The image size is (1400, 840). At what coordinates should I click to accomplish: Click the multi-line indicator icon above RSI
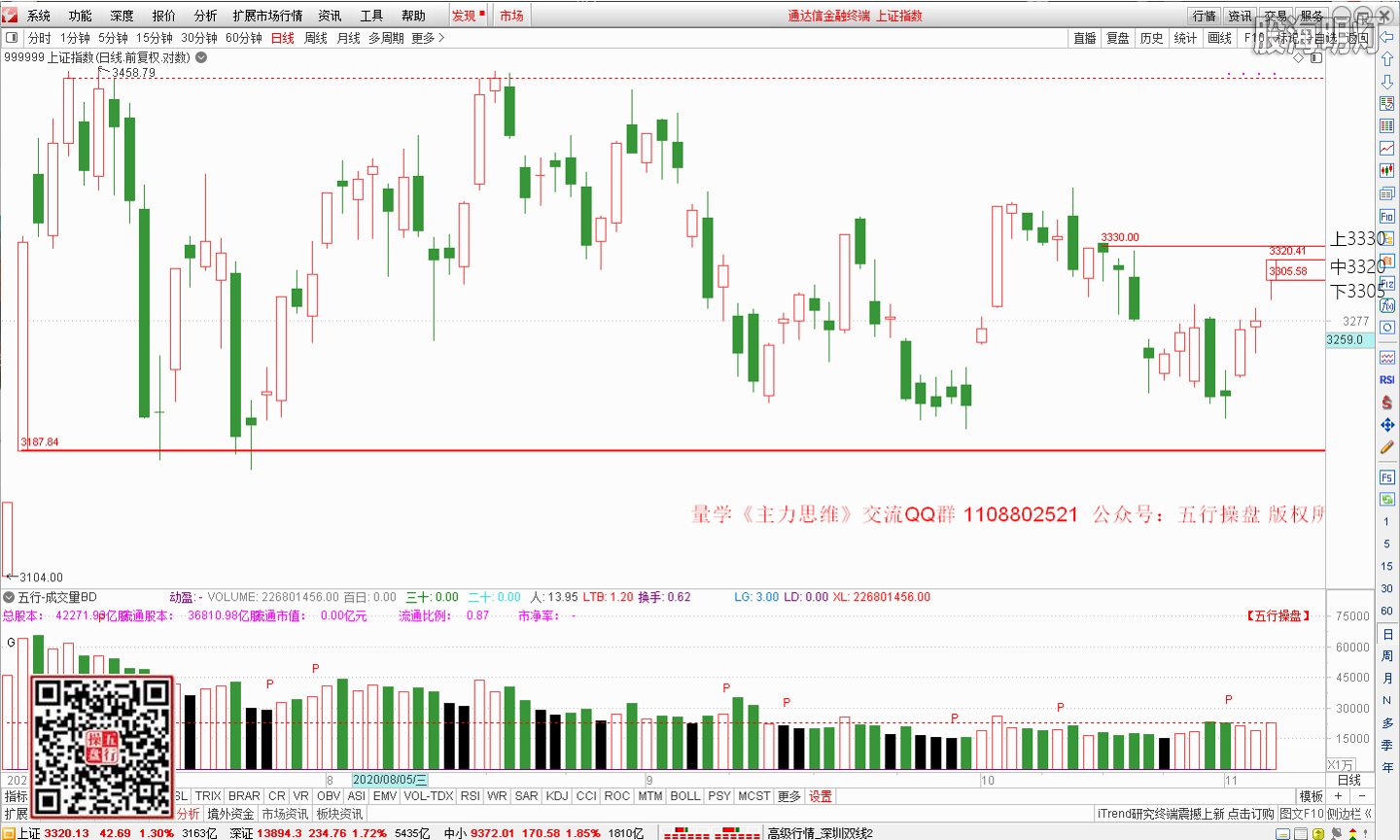(x=1386, y=358)
